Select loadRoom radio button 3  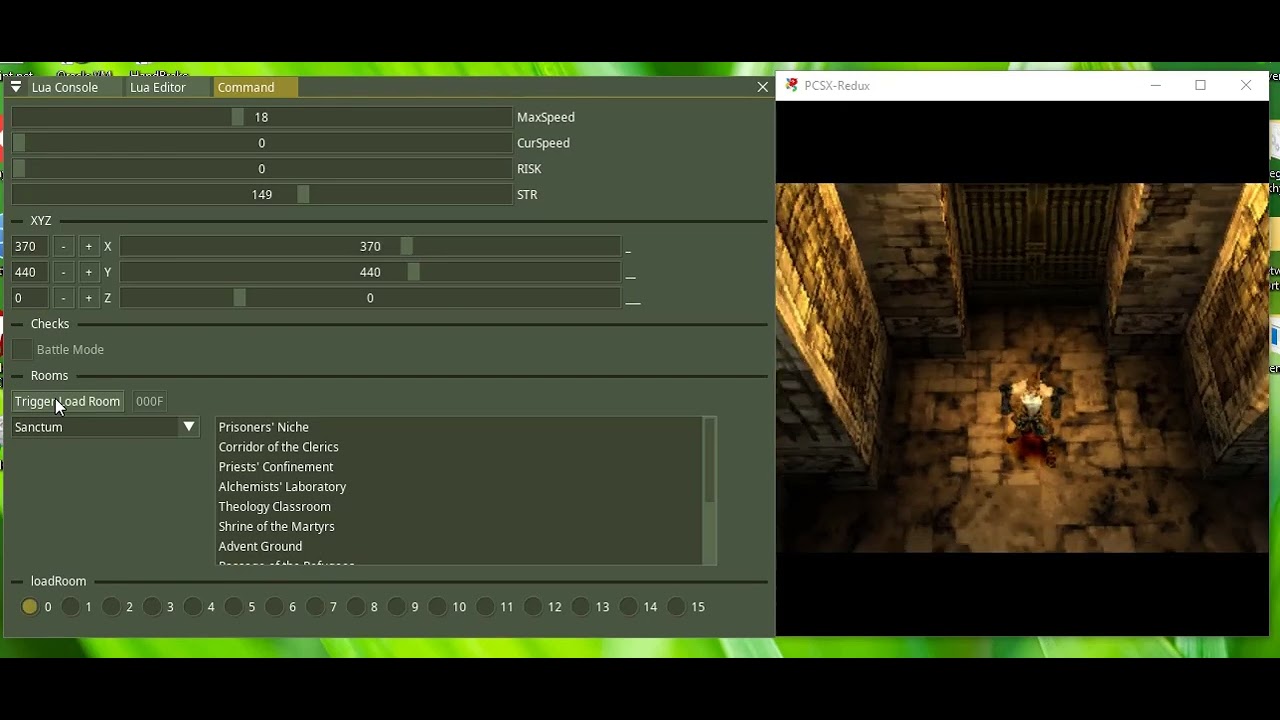pos(152,607)
